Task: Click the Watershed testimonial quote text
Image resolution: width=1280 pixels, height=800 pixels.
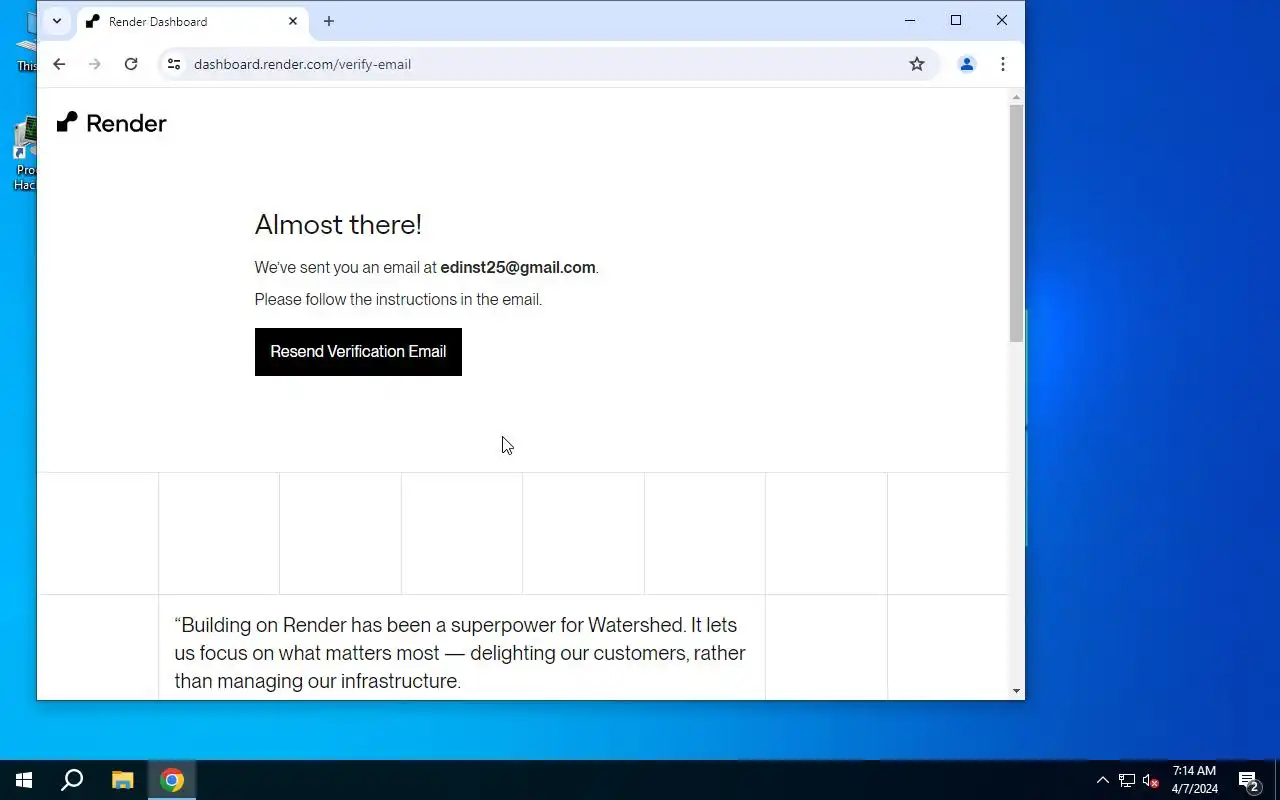Action: coord(460,653)
